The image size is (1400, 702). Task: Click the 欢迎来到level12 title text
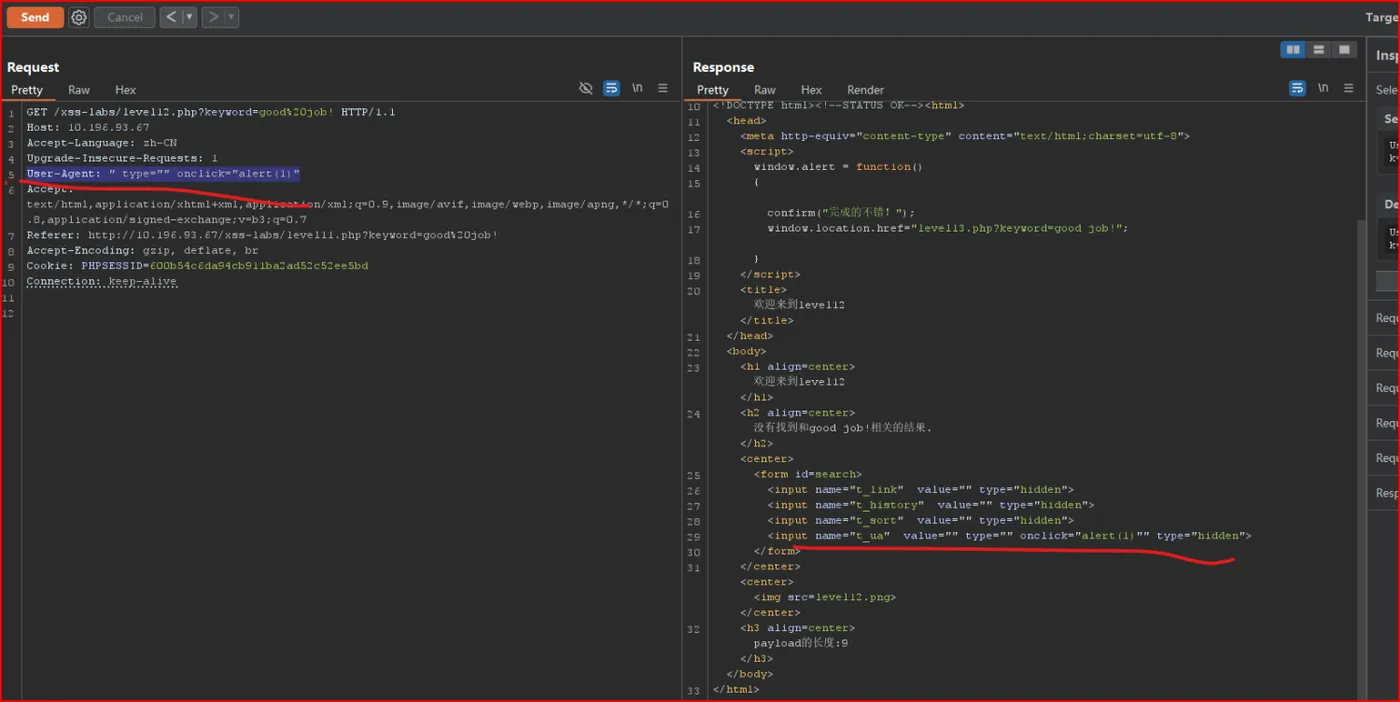799,304
